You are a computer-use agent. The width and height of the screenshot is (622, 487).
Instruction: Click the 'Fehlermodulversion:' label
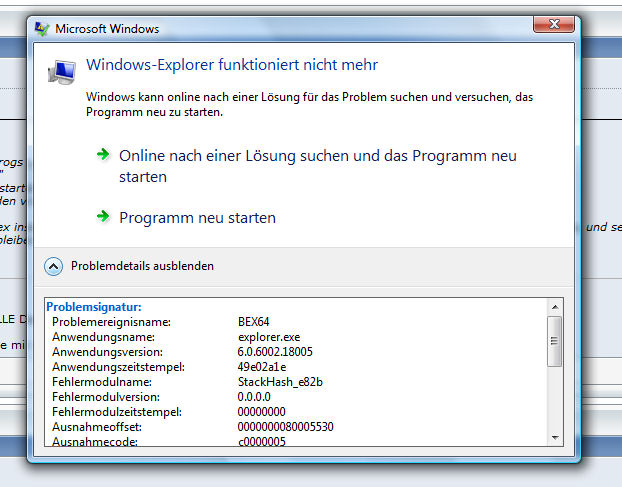click(106, 397)
